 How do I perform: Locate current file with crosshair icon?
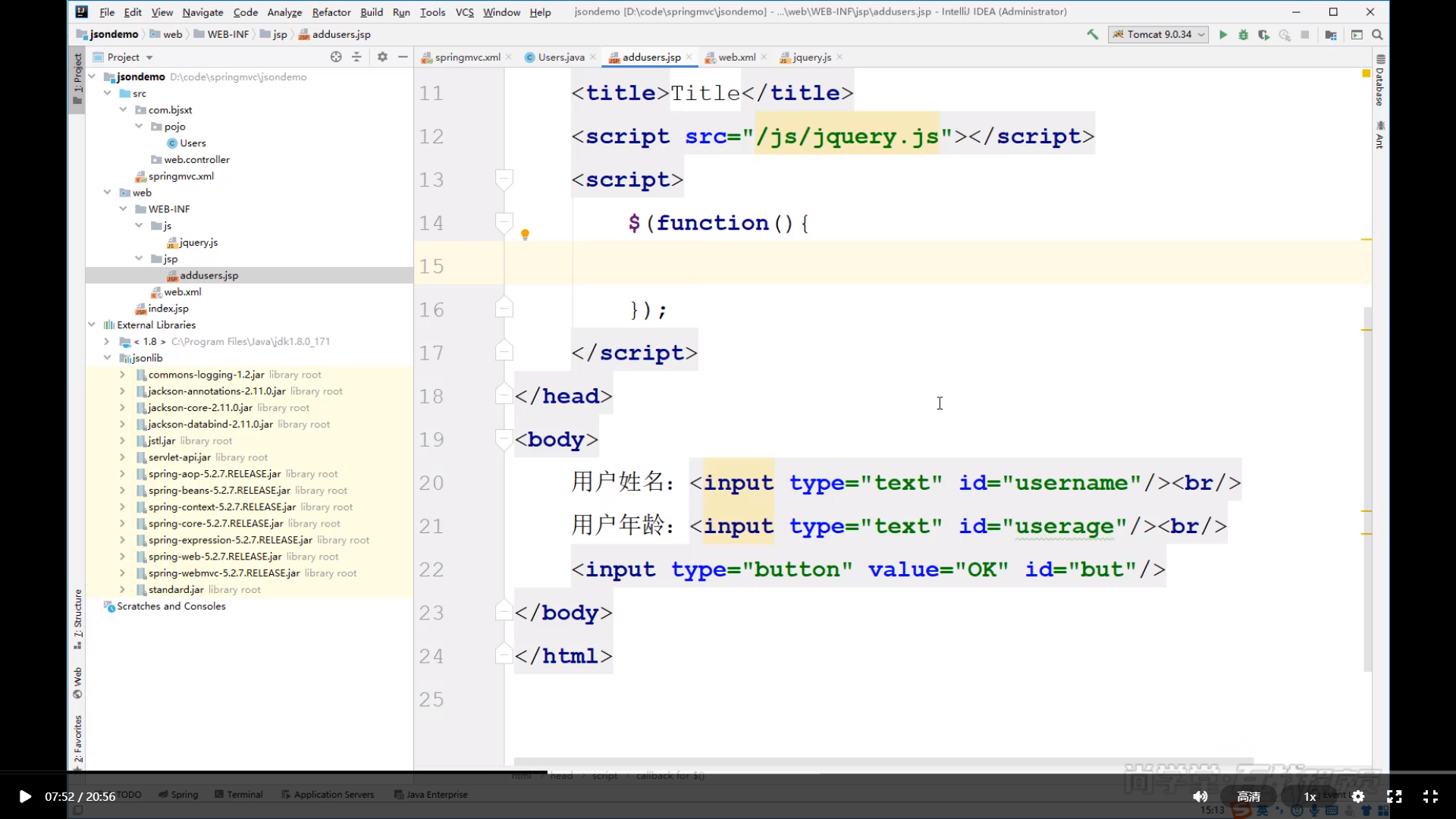point(336,57)
